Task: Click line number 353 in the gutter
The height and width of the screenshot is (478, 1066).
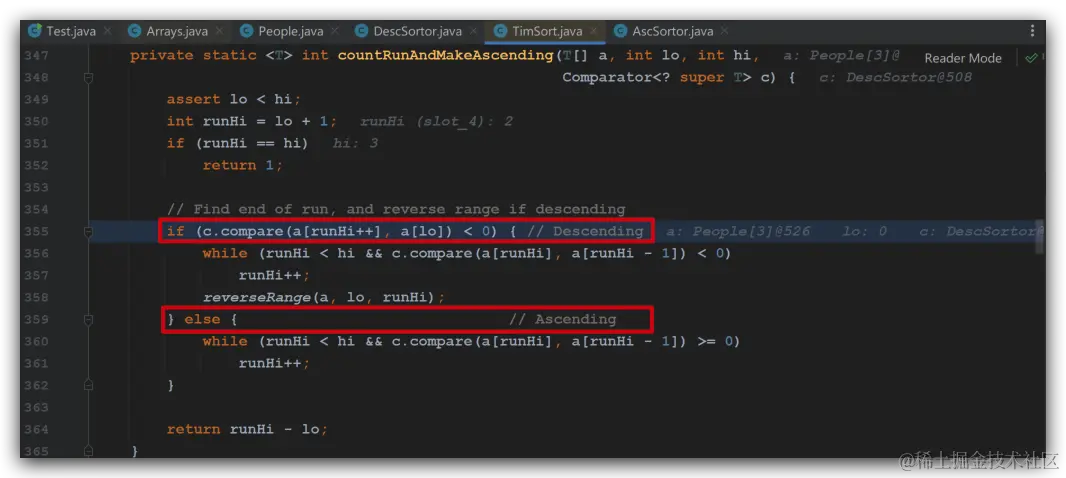Action: point(35,187)
